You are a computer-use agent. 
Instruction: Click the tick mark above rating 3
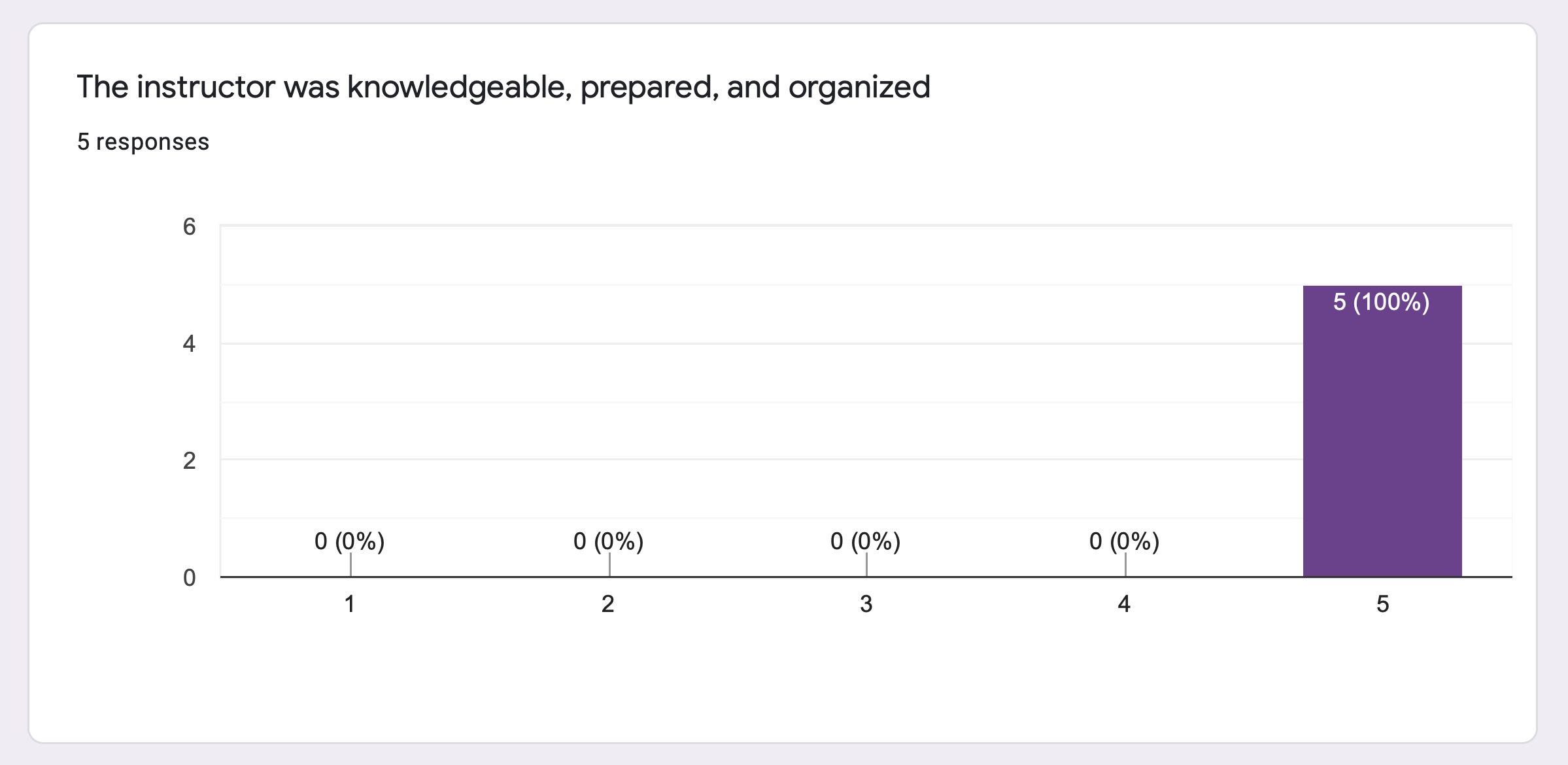coord(866,564)
